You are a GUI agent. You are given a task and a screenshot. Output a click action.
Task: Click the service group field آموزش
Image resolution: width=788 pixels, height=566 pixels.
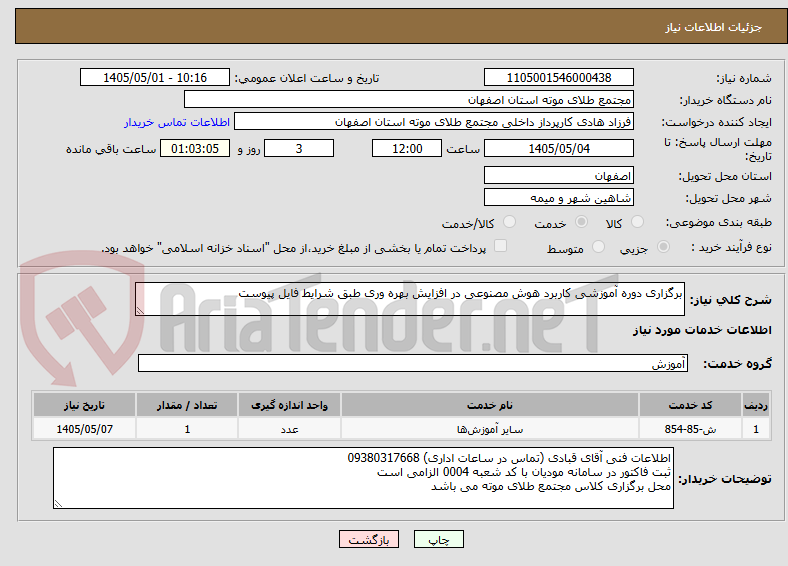[413, 363]
